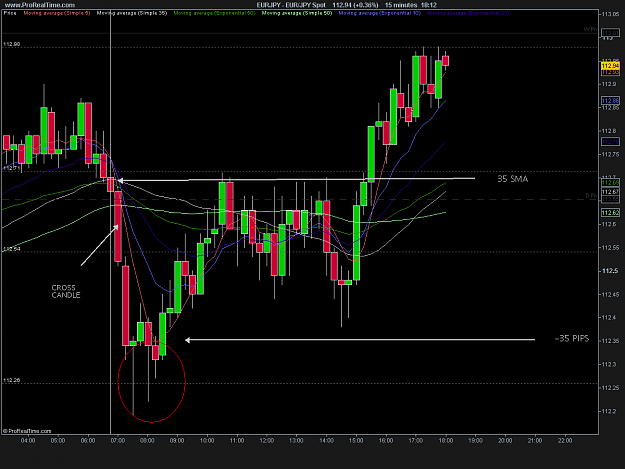This screenshot has width=625, height=469.
Task: Select the white 112.67 price tag
Action: point(610,192)
